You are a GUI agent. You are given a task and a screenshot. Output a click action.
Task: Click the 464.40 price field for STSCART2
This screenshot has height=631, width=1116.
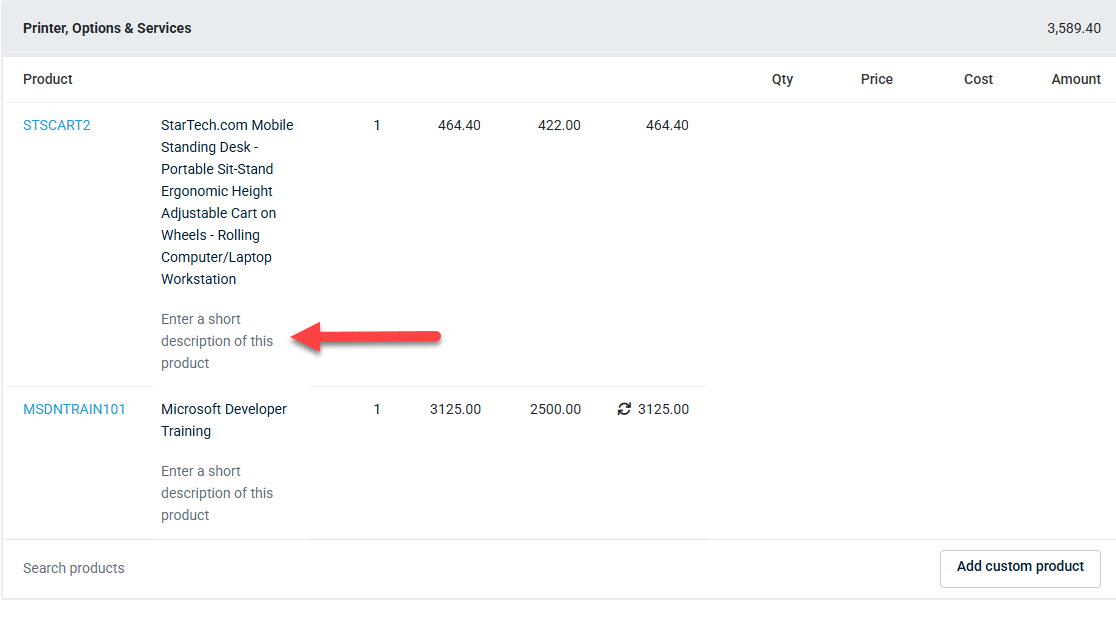pos(459,125)
